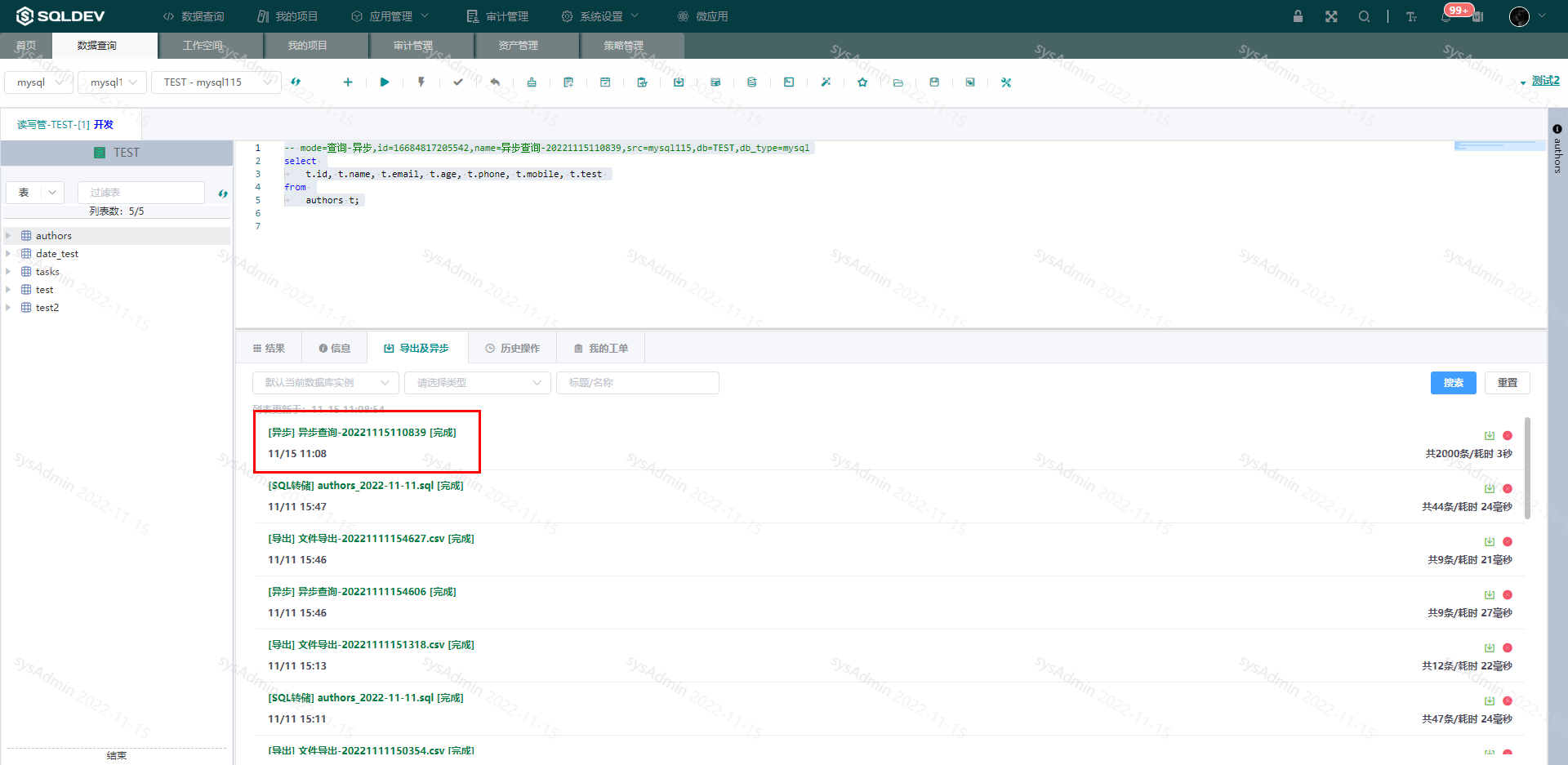Open the 数据查询 top menu item
Viewport: 1568px width, 765px height.
pyautogui.click(x=194, y=16)
